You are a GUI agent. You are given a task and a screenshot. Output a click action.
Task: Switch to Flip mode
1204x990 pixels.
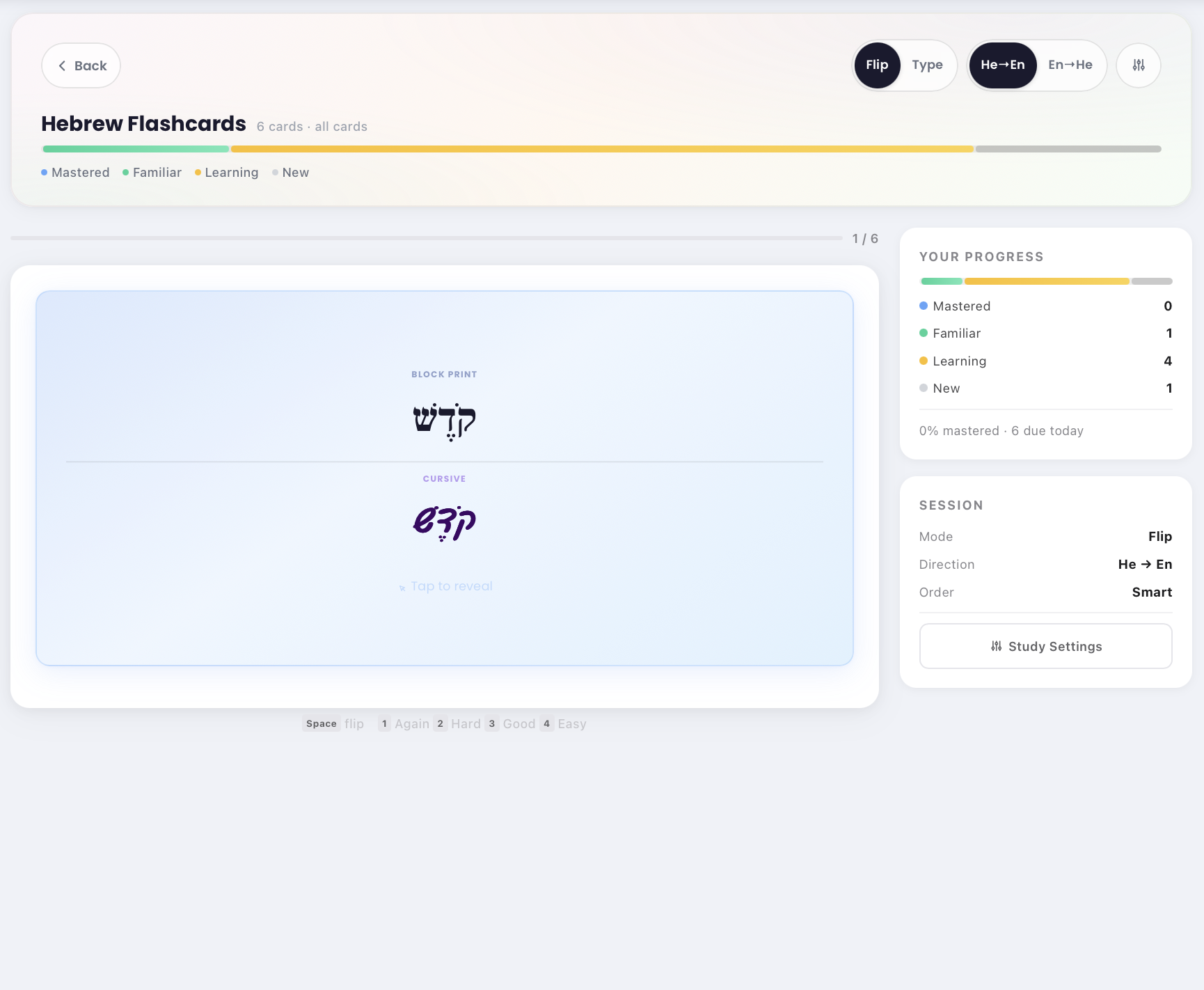(877, 65)
